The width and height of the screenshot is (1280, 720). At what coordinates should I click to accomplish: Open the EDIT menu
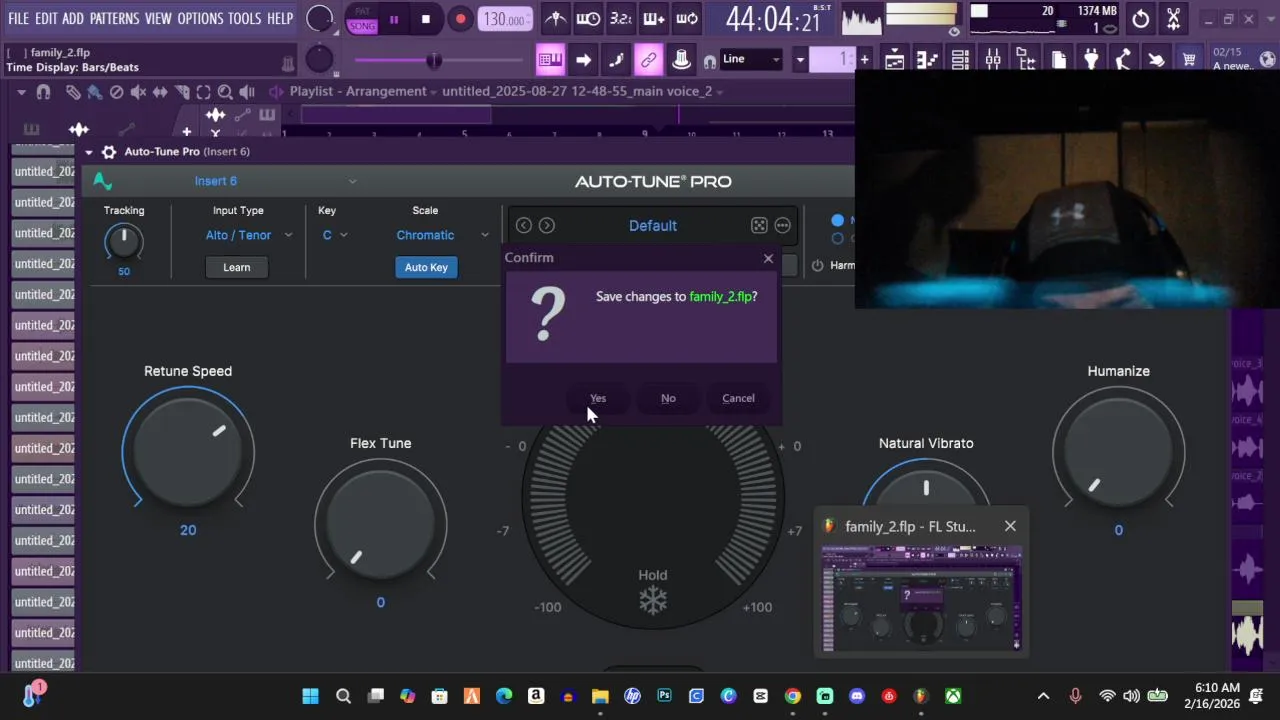[x=46, y=19]
